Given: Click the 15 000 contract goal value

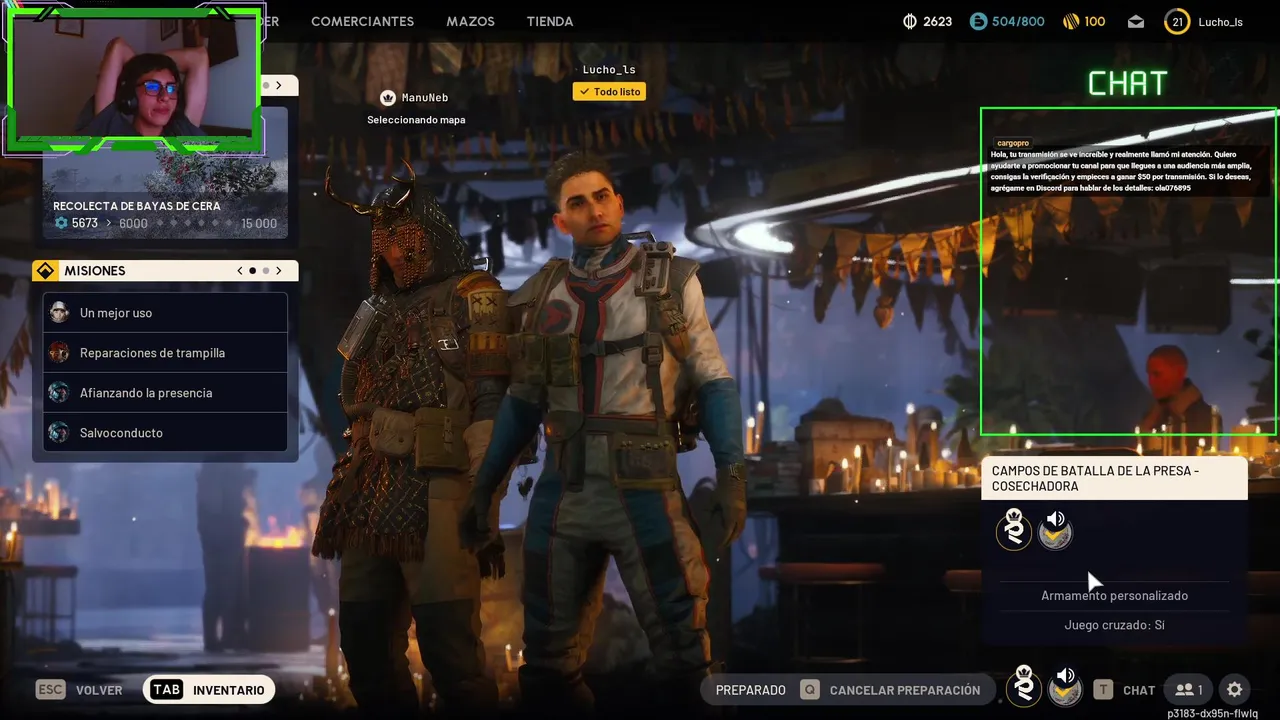Looking at the screenshot, I should [x=259, y=224].
